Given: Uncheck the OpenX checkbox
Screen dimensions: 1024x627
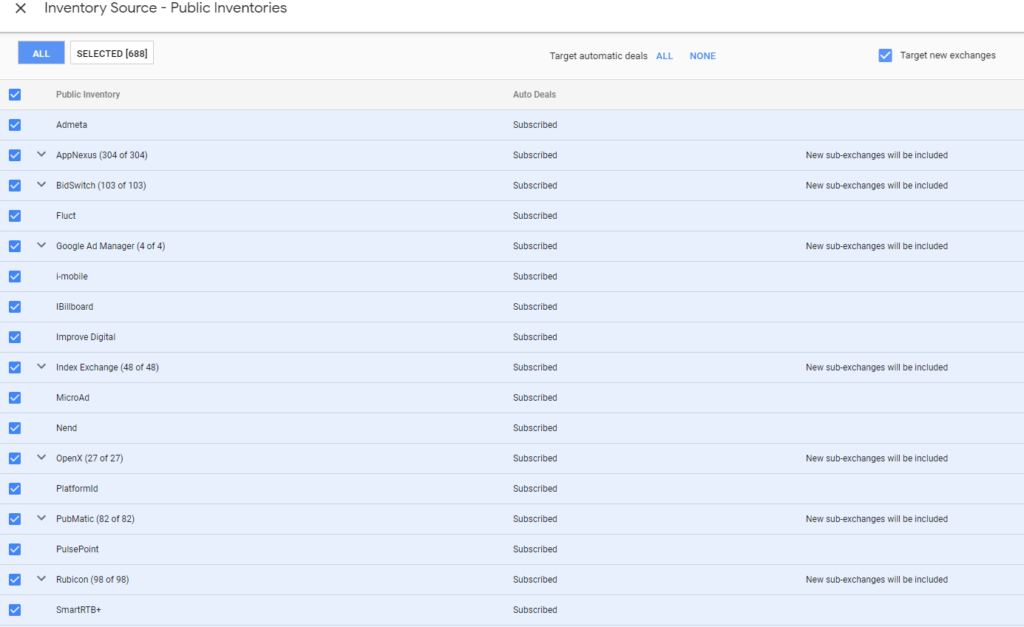Looking at the screenshot, I should click(x=15, y=458).
